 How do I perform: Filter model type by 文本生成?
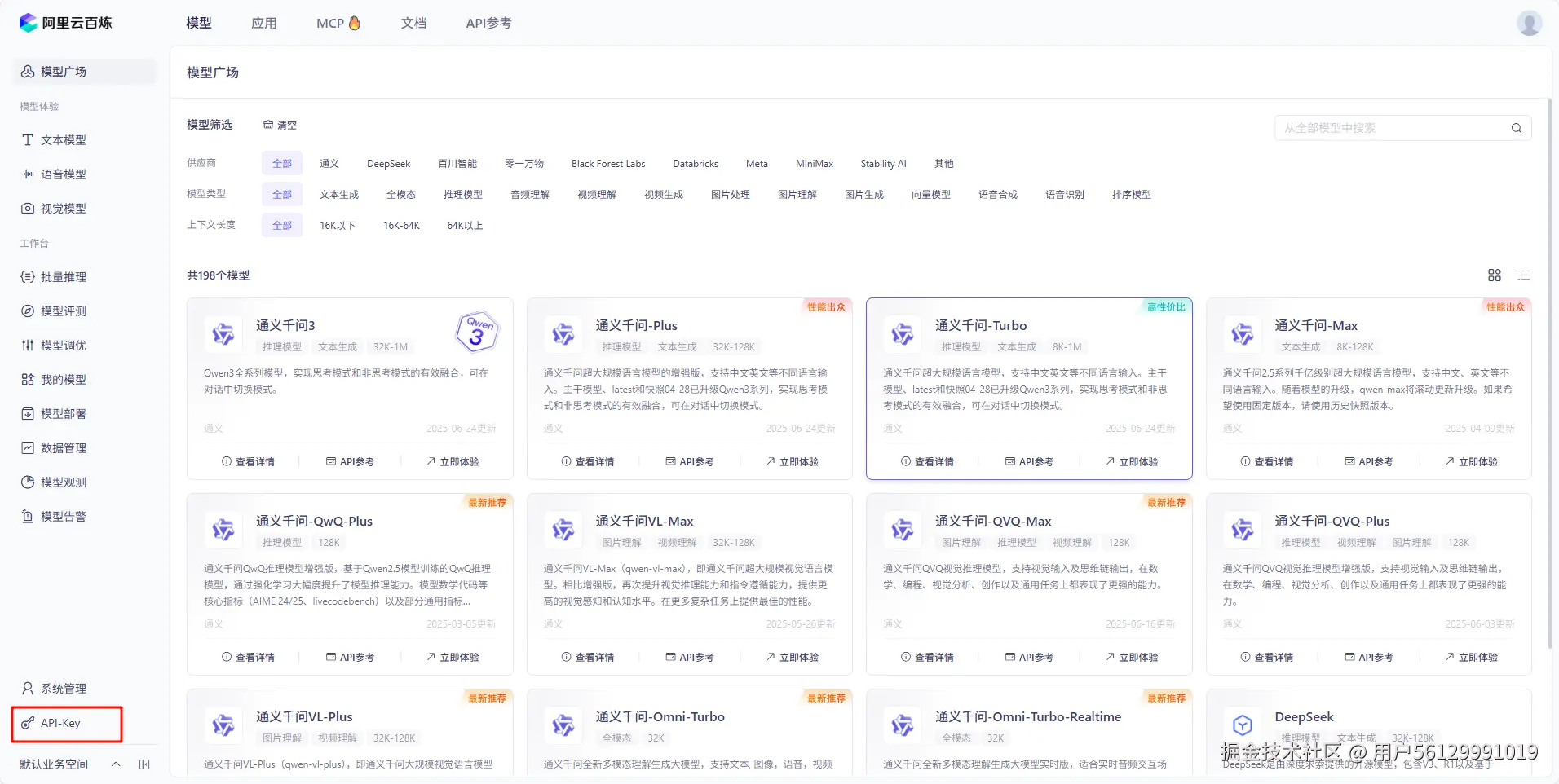[339, 195]
